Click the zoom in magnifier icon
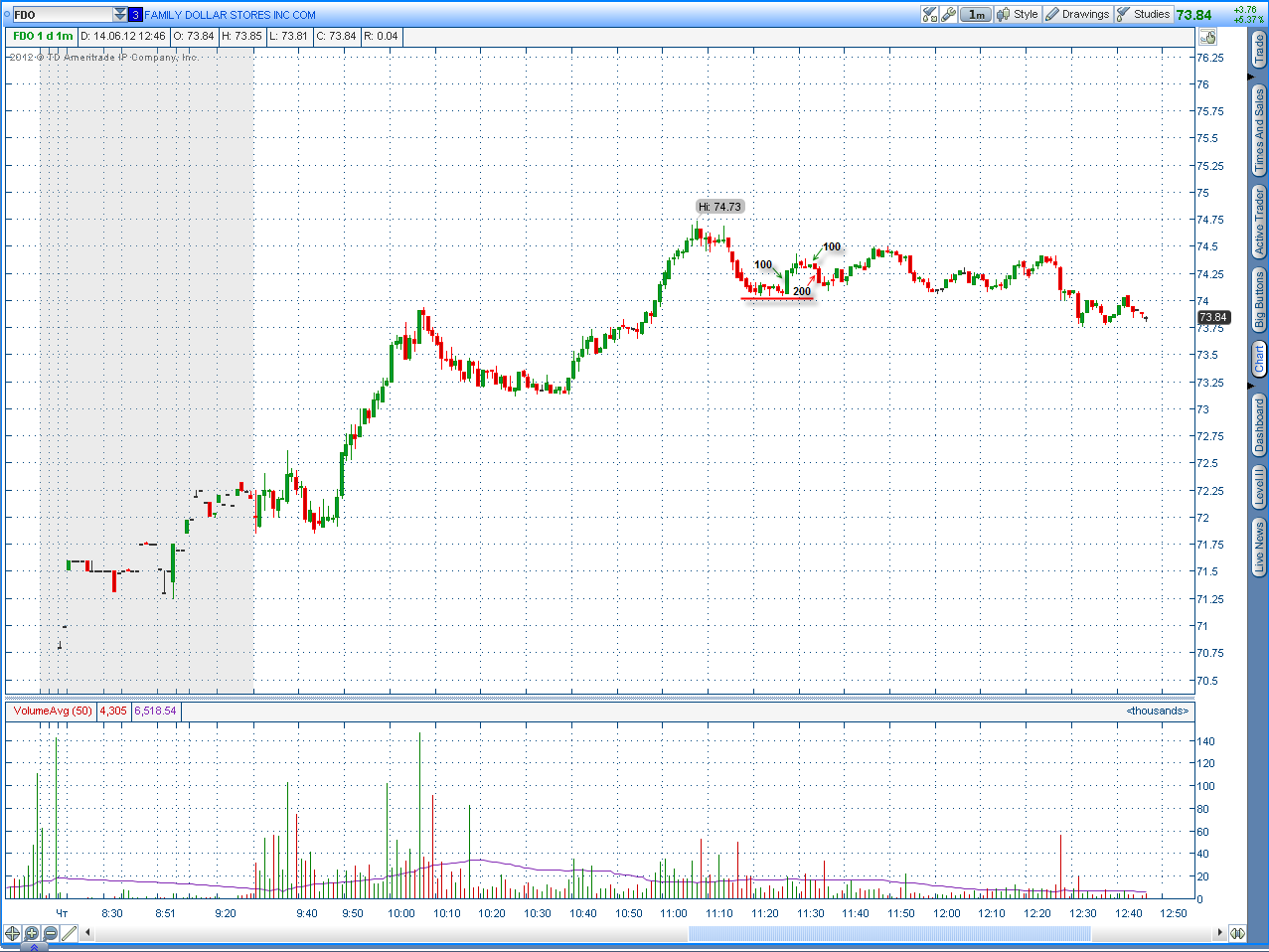The width and height of the screenshot is (1269, 952). tap(31, 933)
